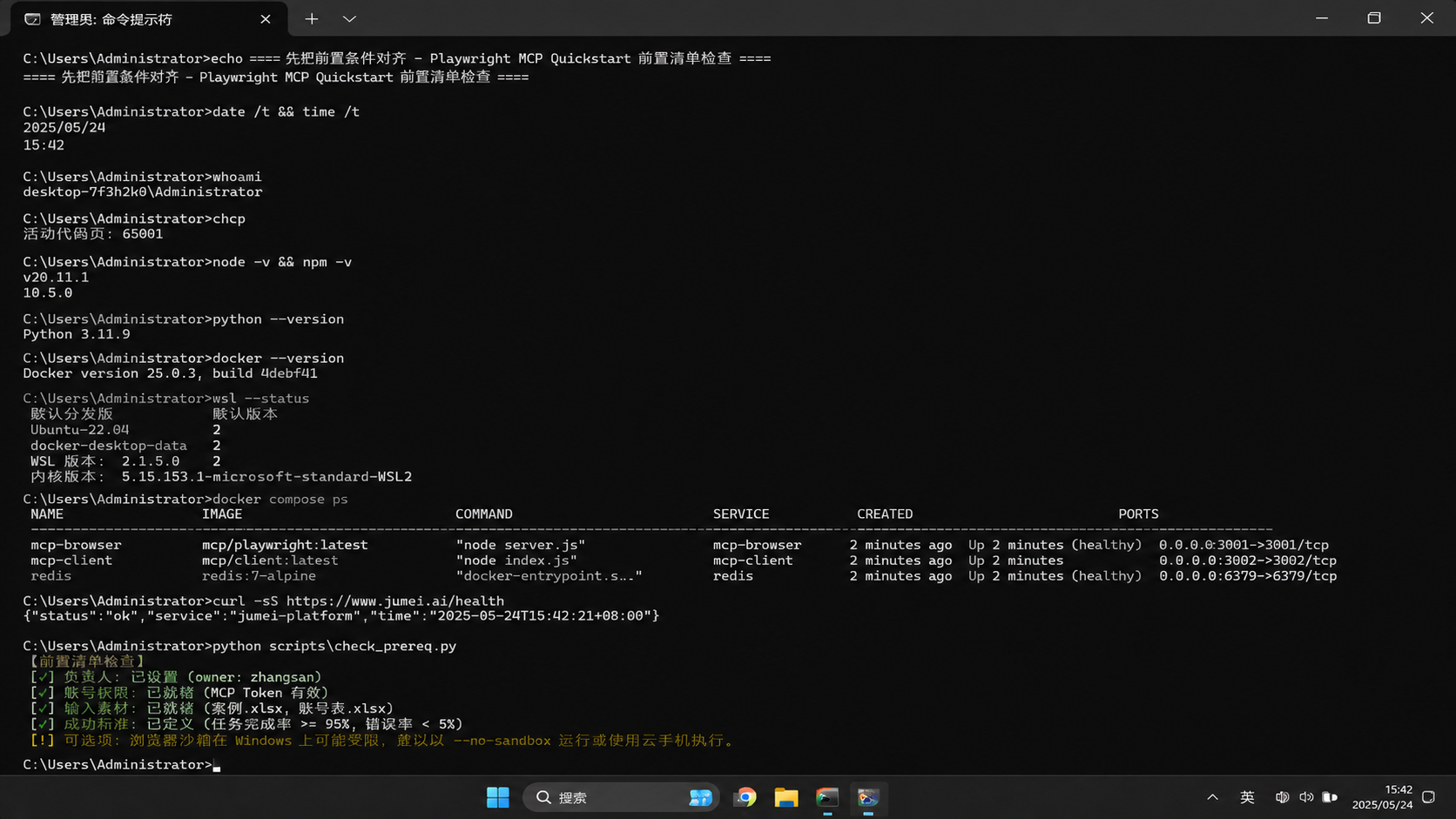Click the JSON health status response line
1456x819 pixels.
[x=341, y=616]
